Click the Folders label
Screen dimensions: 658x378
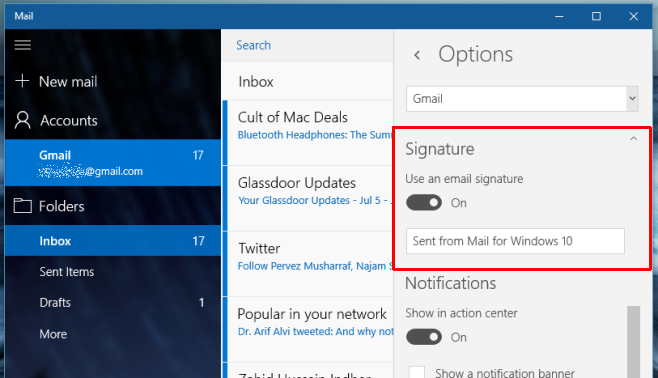click(62, 206)
